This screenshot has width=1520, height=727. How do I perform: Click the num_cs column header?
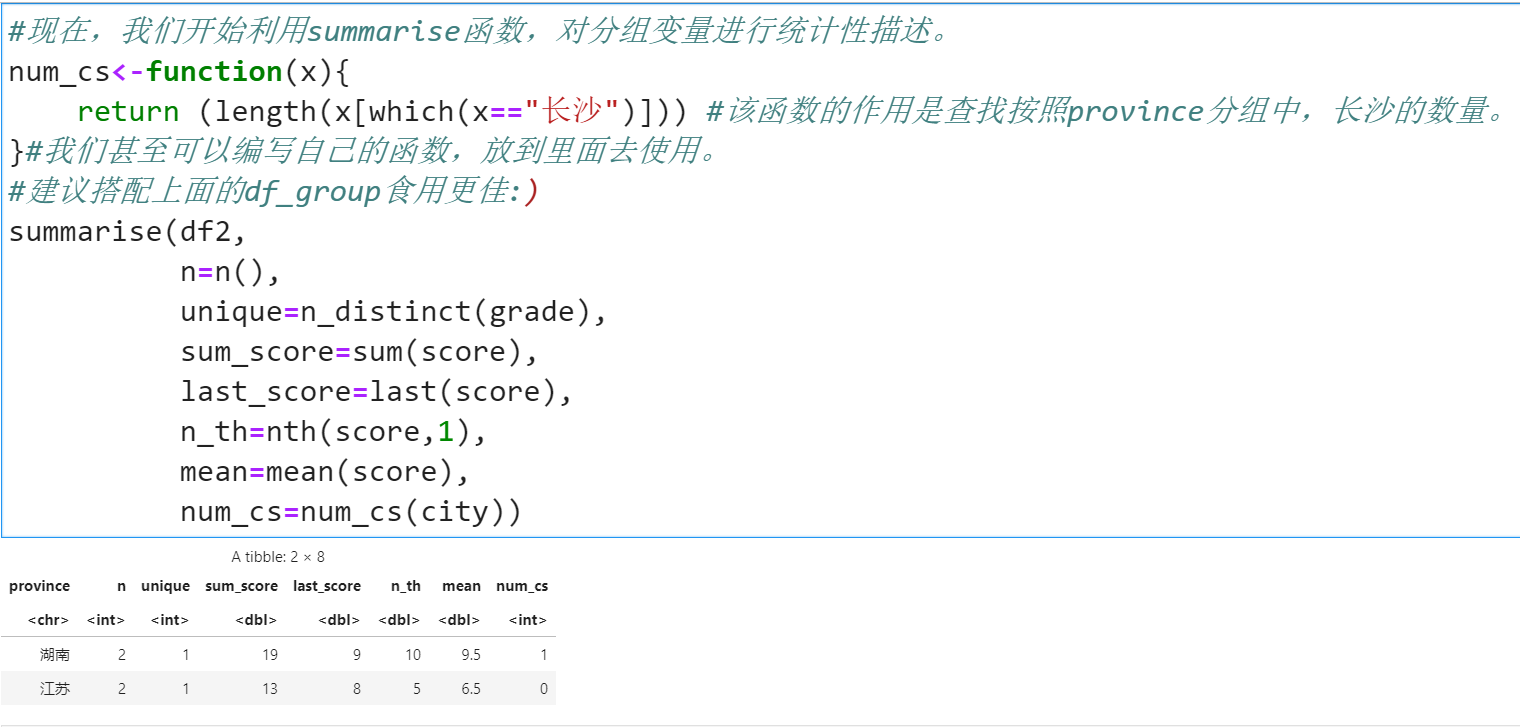[x=521, y=586]
